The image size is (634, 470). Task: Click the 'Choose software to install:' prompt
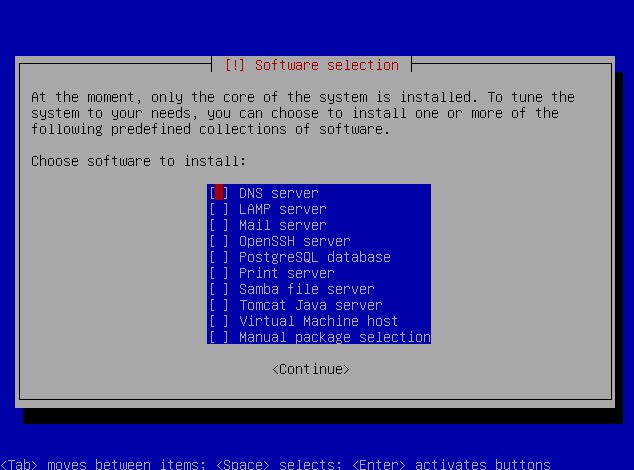(138, 161)
